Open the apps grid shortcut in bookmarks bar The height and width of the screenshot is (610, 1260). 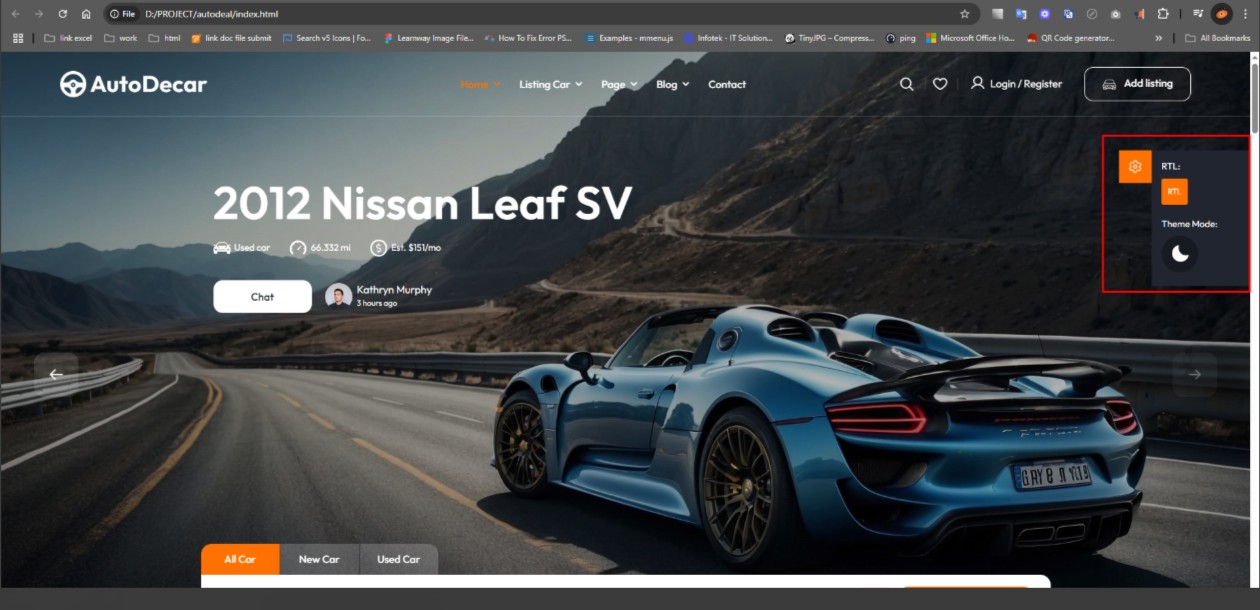18,38
